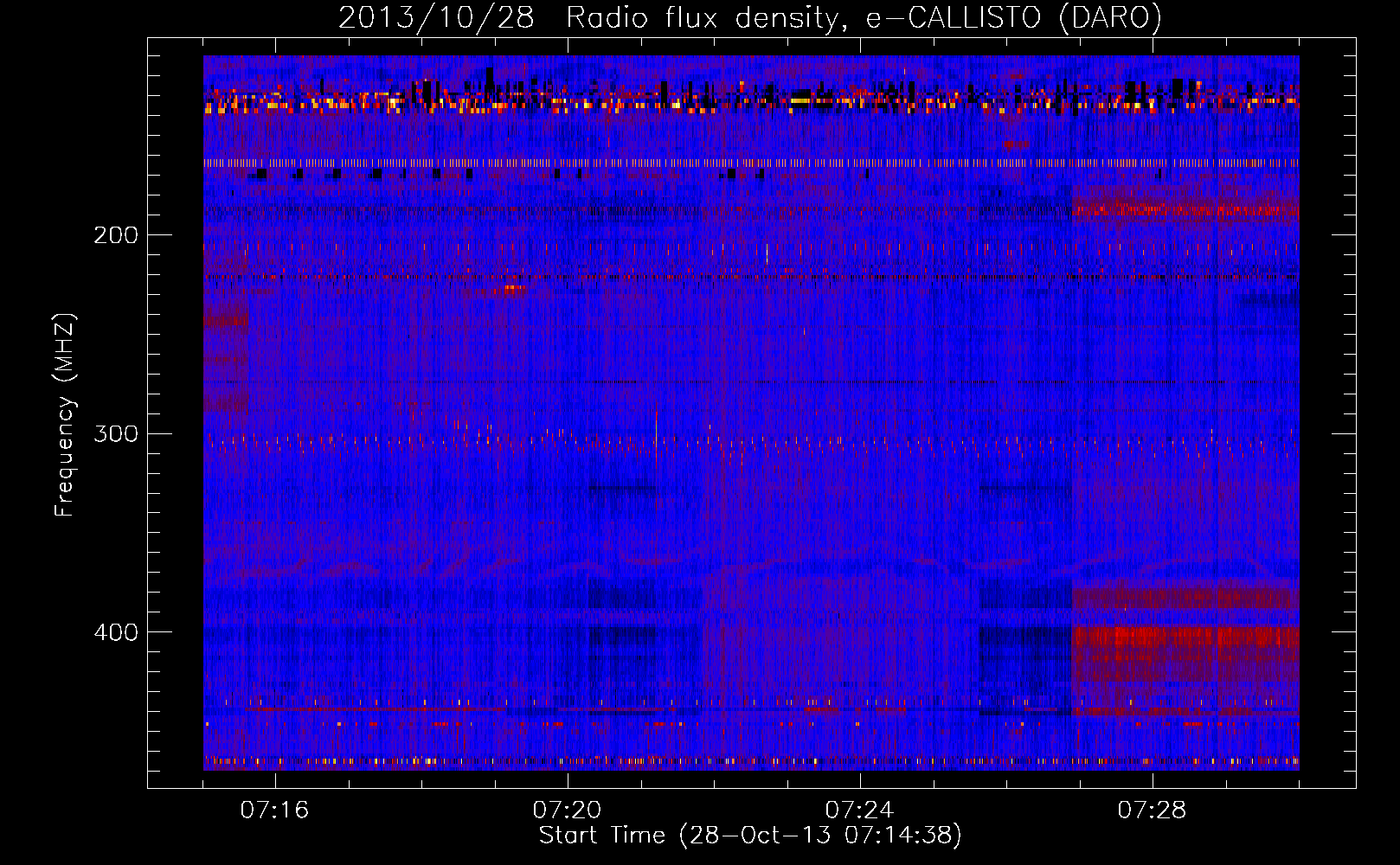This screenshot has height=865, width=1400.
Task: Click the 07:16 time tick label
Action: click(275, 811)
